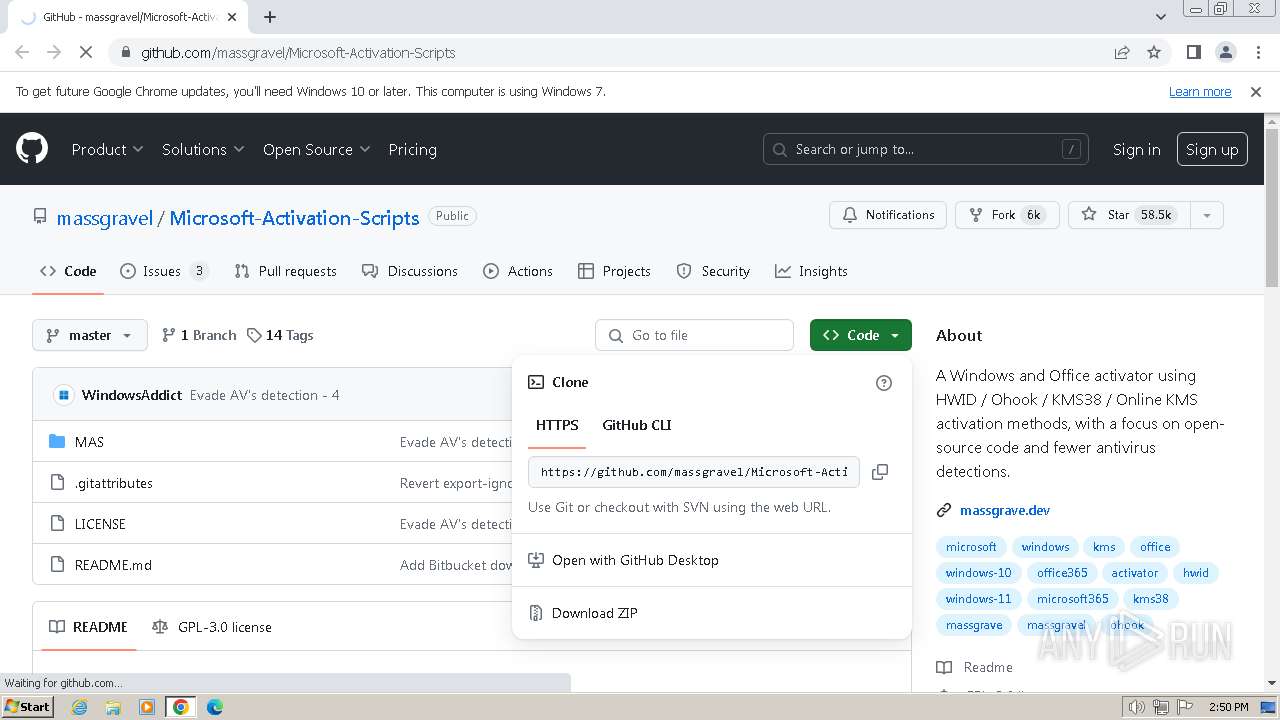Select the README tab

[89, 627]
